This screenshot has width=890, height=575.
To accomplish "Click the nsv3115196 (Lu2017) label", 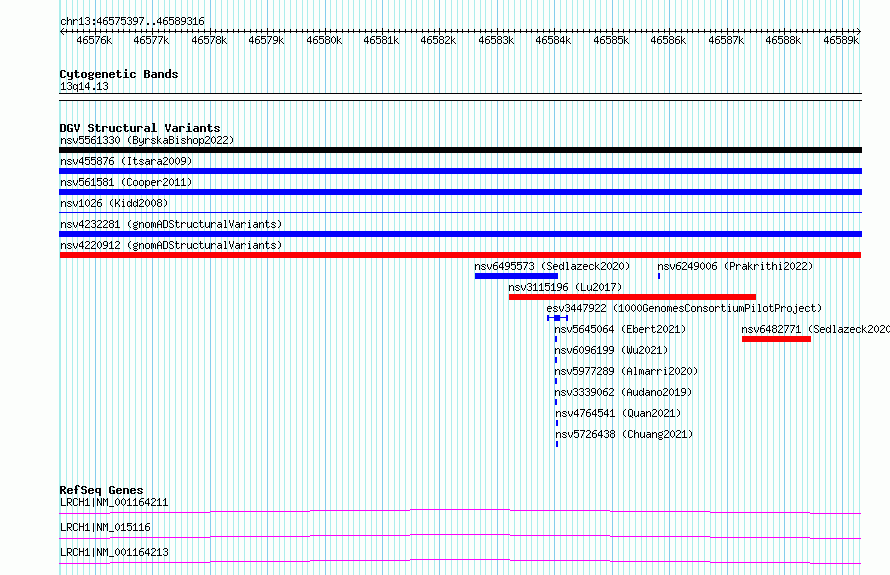I will 565,287.
